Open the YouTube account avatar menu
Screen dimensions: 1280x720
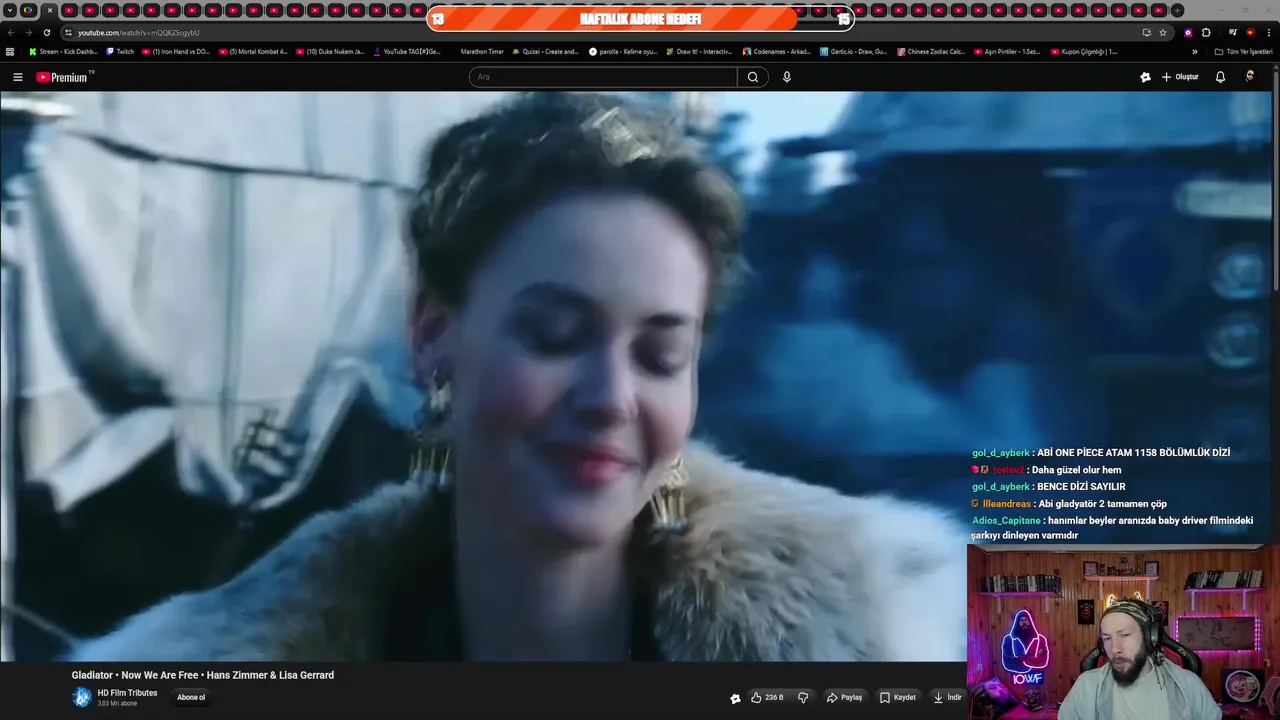(x=1250, y=76)
